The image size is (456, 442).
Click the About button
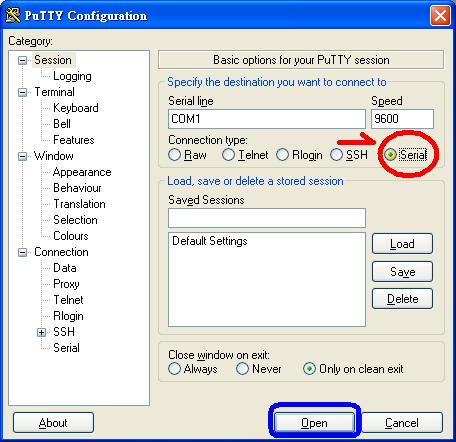53,423
